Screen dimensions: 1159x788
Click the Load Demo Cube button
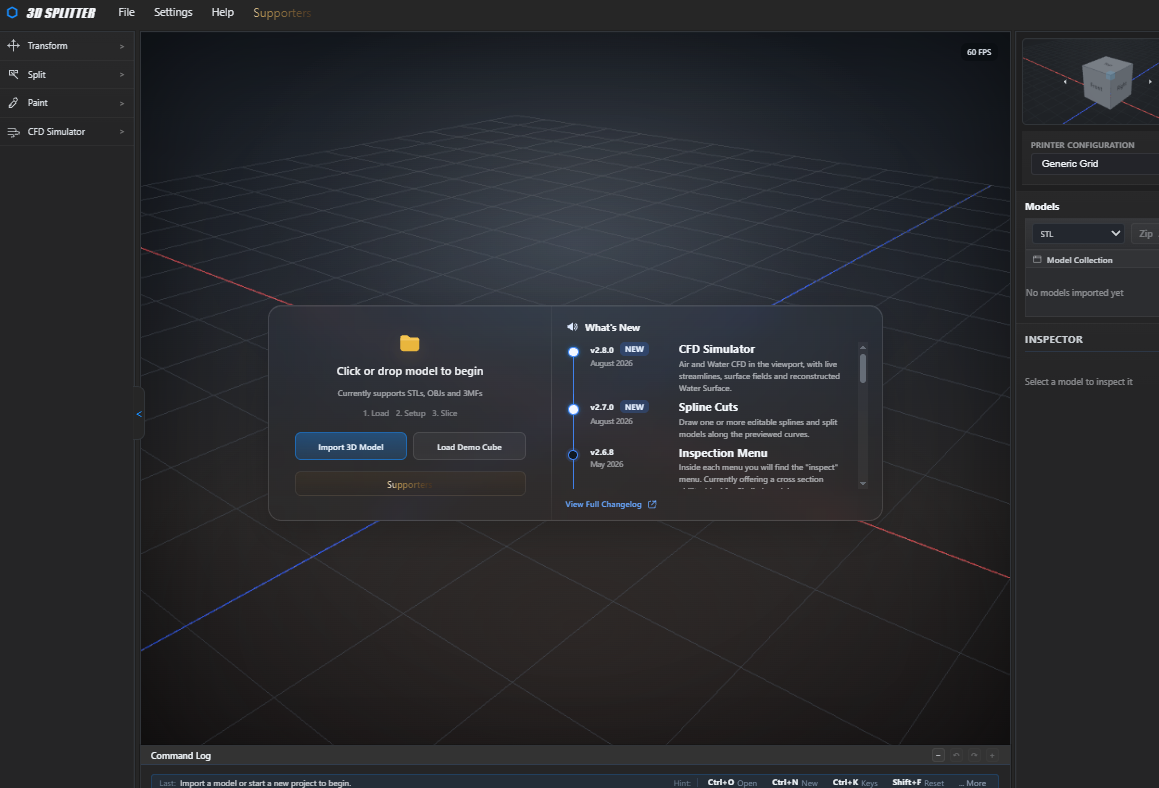click(x=469, y=446)
